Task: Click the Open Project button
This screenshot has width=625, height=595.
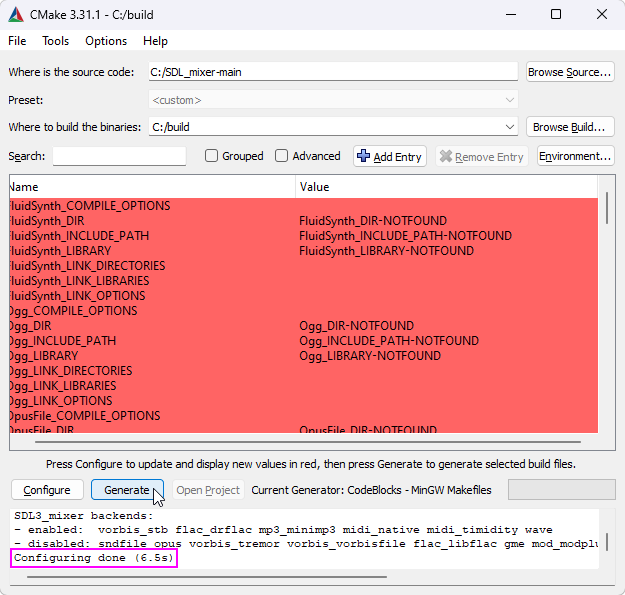Action: pyautogui.click(x=208, y=490)
